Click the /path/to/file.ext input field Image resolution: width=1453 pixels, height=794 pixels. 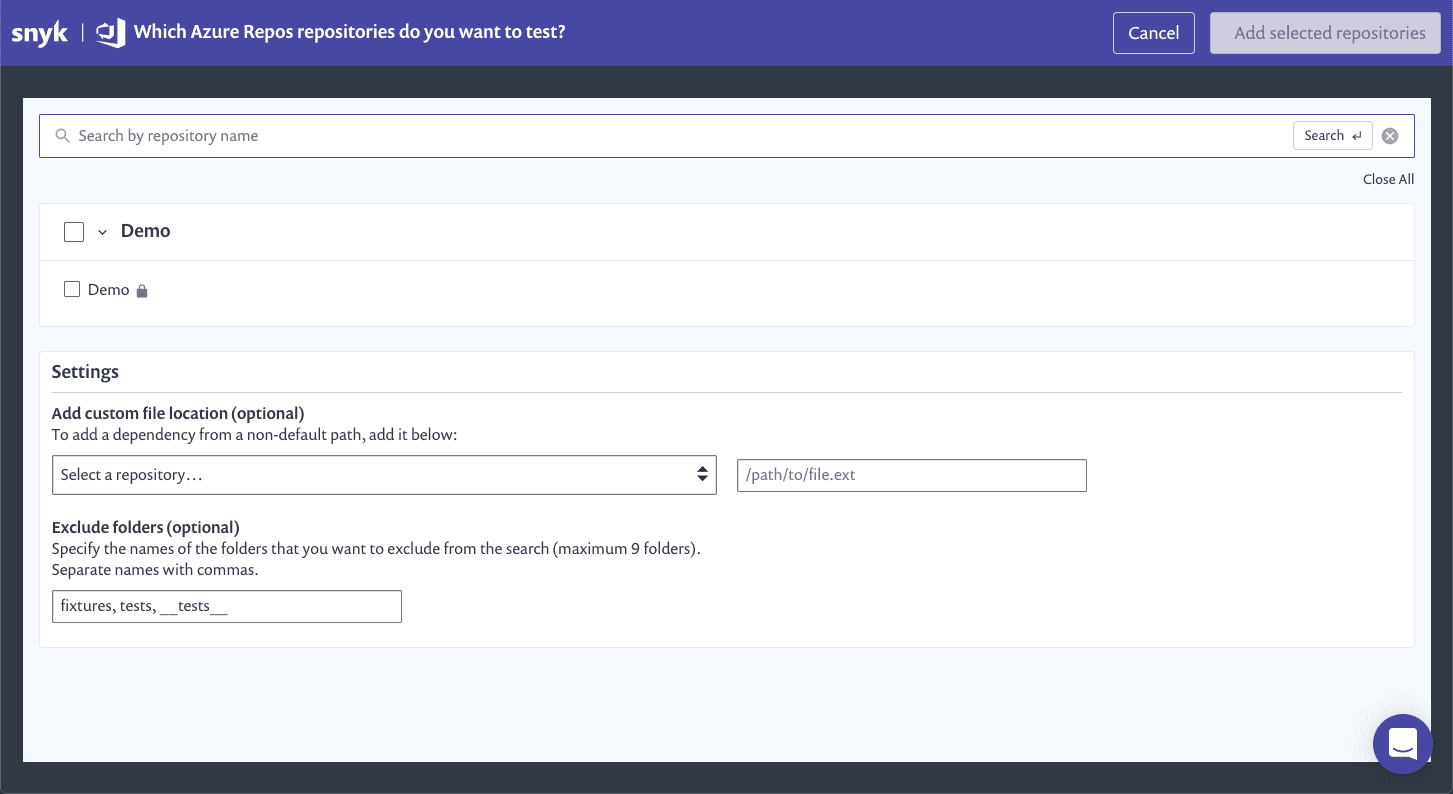(911, 475)
